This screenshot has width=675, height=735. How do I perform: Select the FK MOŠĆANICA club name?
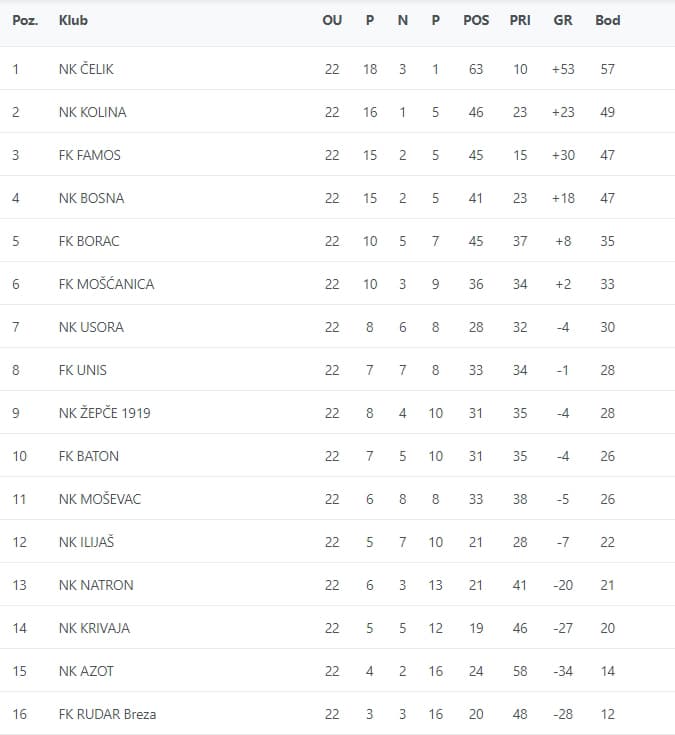point(107,284)
